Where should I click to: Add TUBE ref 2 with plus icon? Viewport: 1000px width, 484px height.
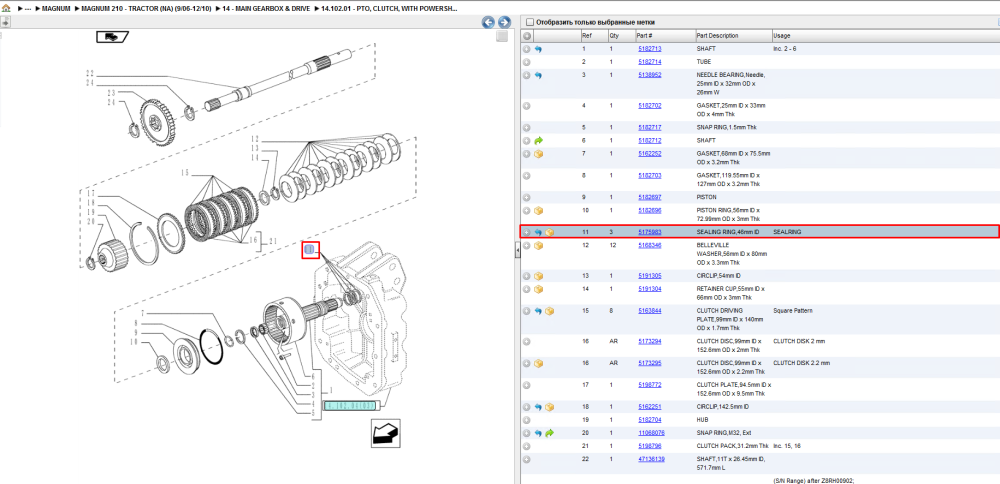pyautogui.click(x=527, y=62)
